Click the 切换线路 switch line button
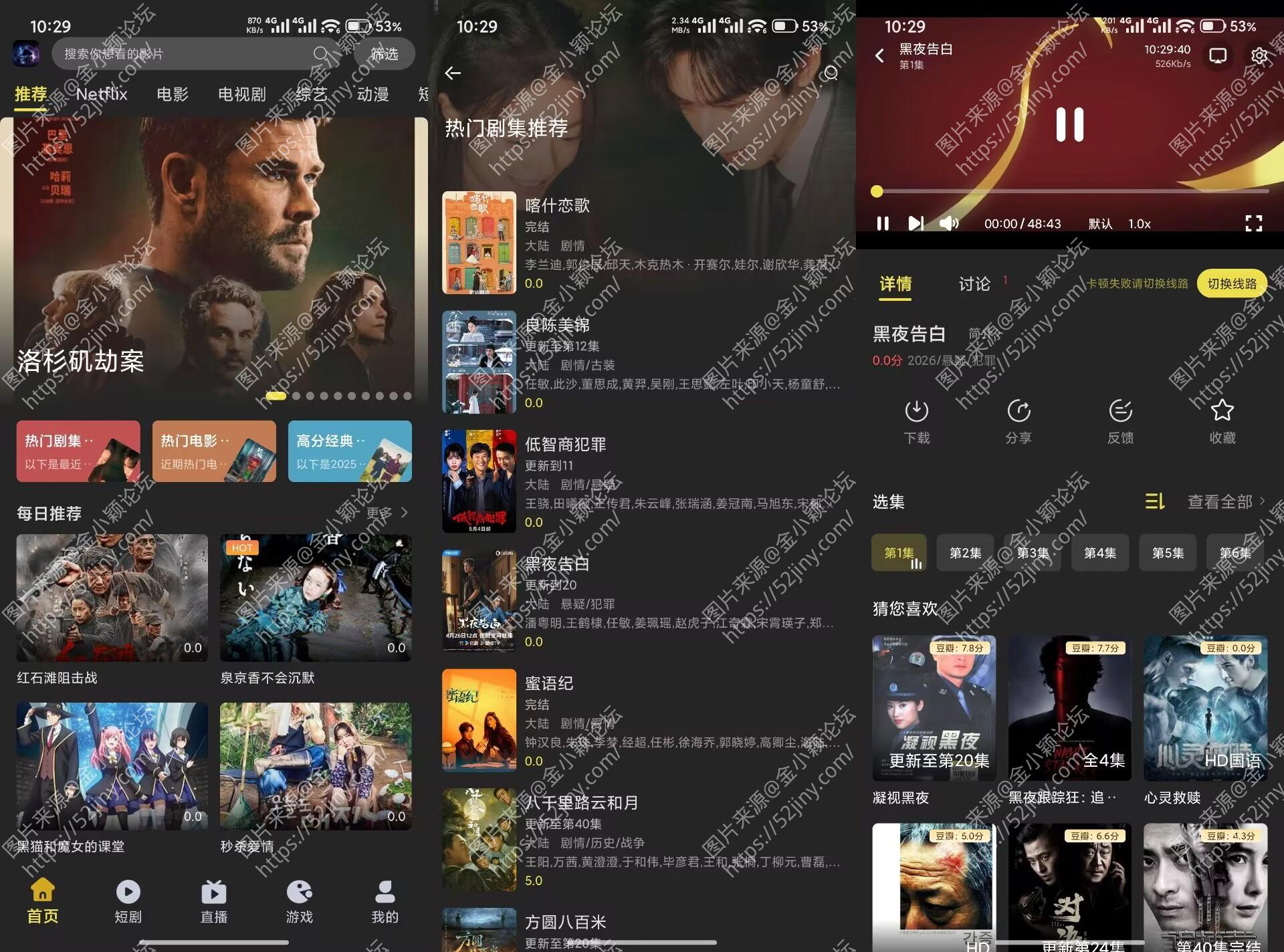 click(1232, 283)
